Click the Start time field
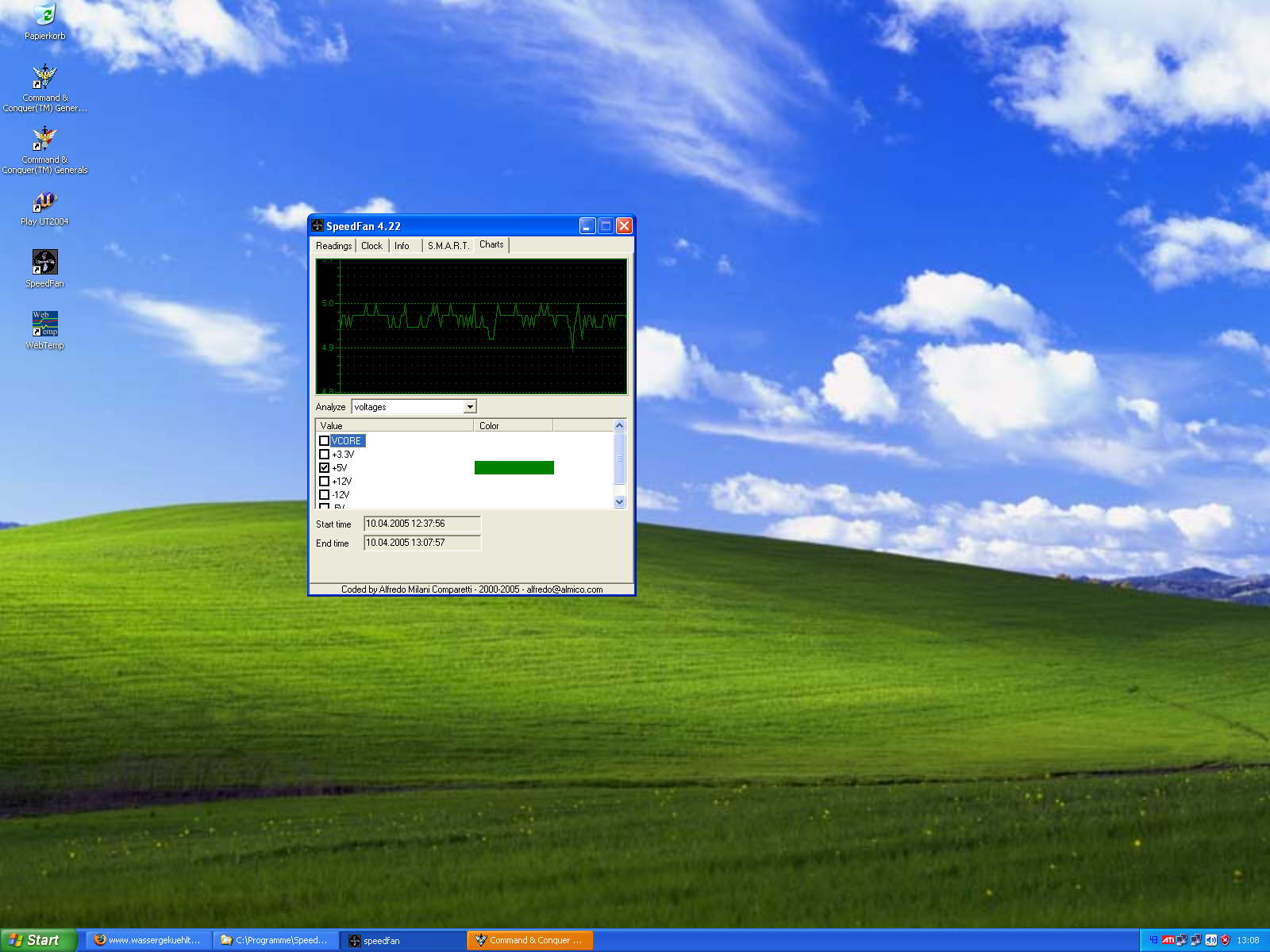The width and height of the screenshot is (1270, 952). point(422,524)
